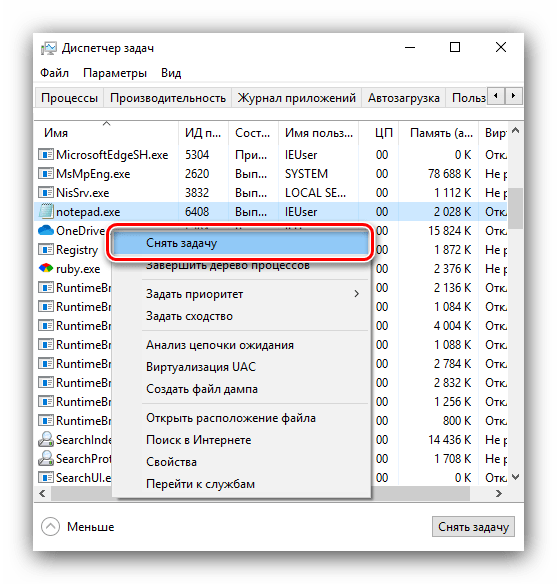557x584 pixels.
Task: Open the Файл menu
Action: tap(54, 73)
